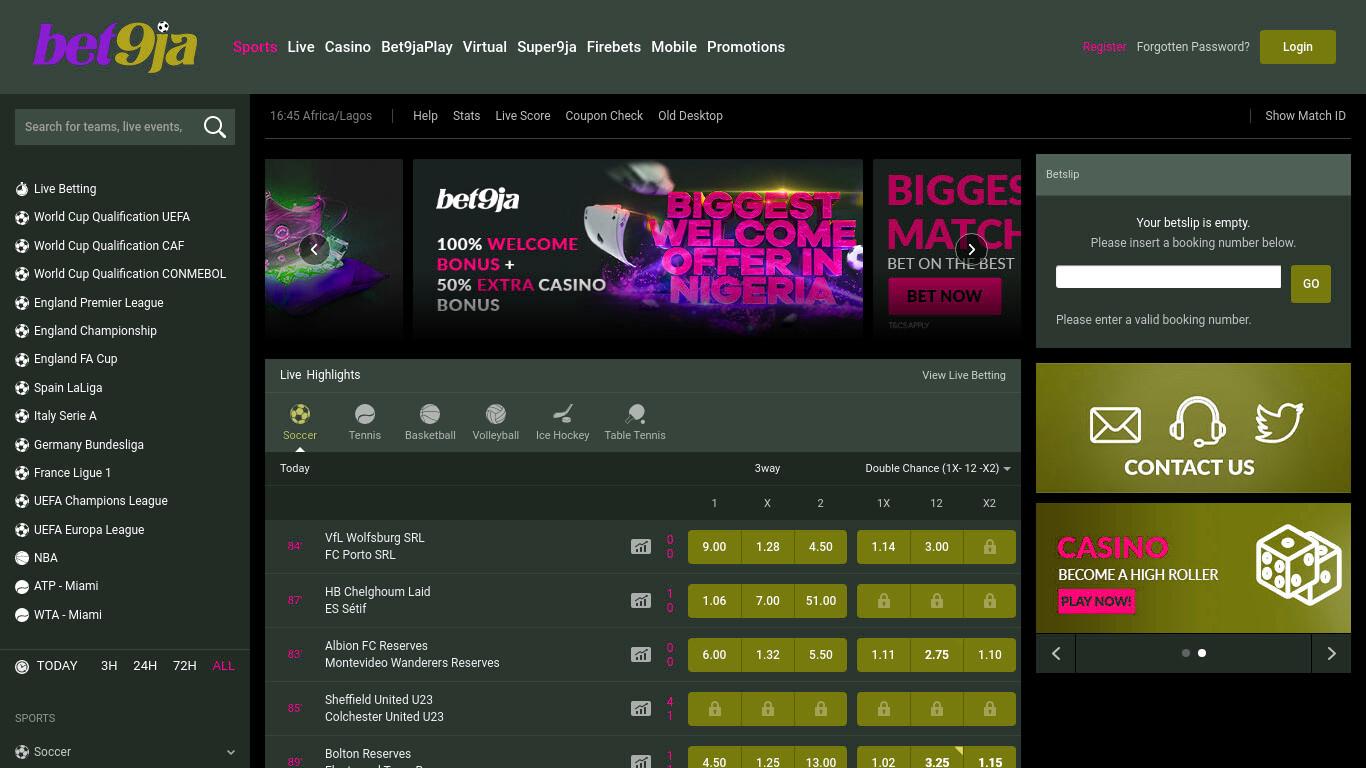Select the Volleyball sport icon

(496, 413)
